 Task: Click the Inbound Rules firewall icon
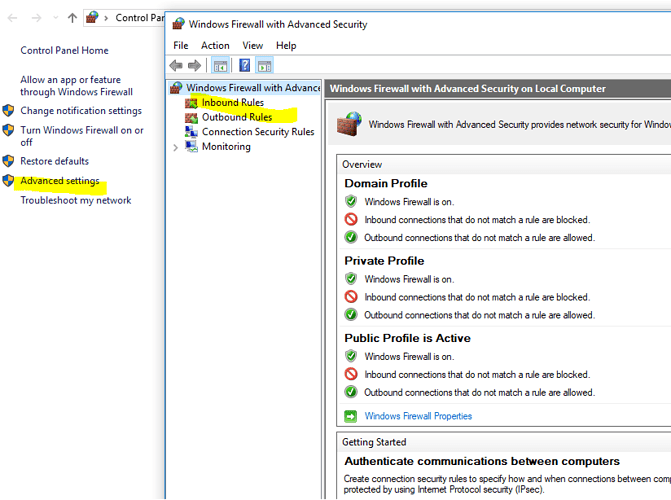coord(191,103)
